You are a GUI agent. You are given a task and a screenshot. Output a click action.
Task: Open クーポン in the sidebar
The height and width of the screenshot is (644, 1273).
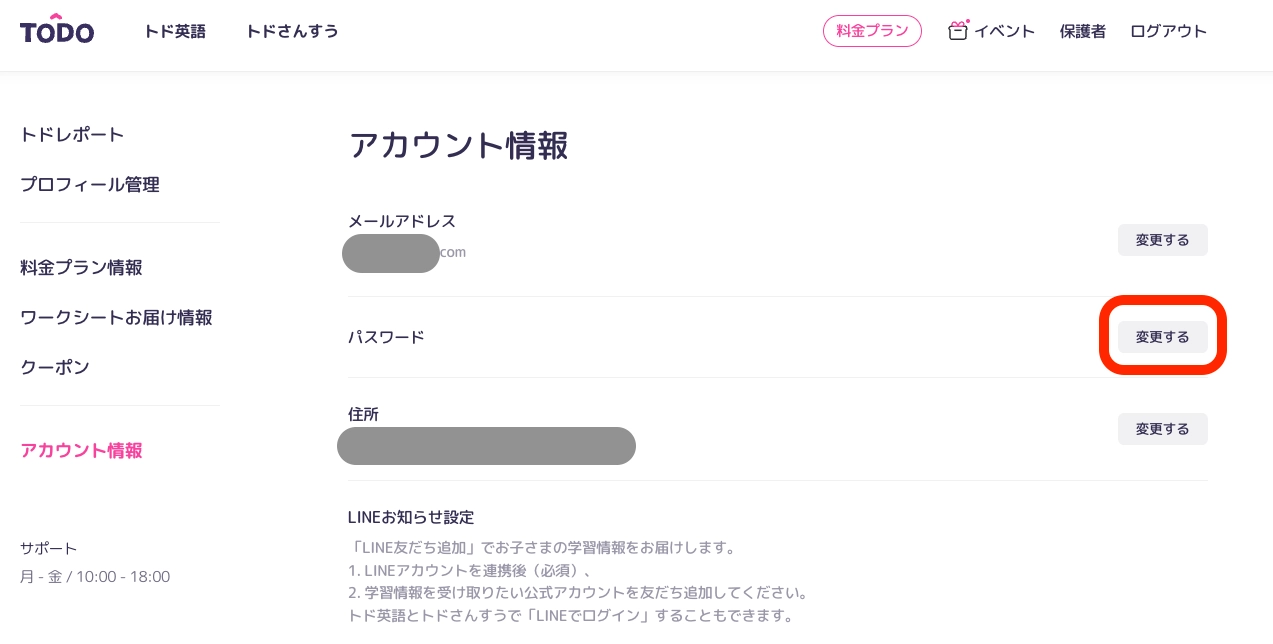[55, 367]
